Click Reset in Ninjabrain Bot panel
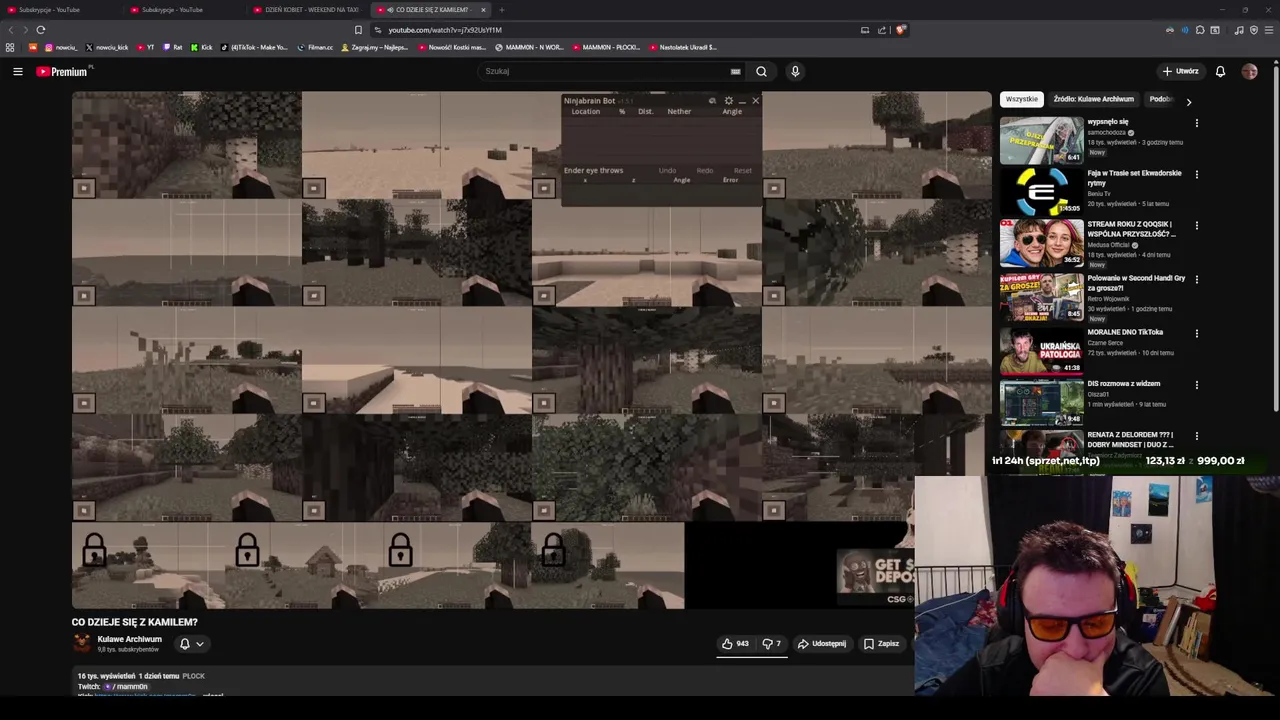The height and width of the screenshot is (720, 1280). [x=742, y=170]
